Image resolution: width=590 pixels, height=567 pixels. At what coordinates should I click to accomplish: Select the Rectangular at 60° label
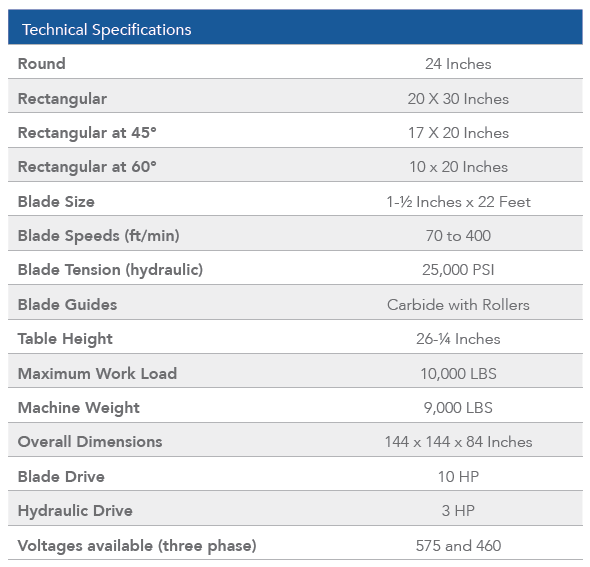[x=87, y=167]
